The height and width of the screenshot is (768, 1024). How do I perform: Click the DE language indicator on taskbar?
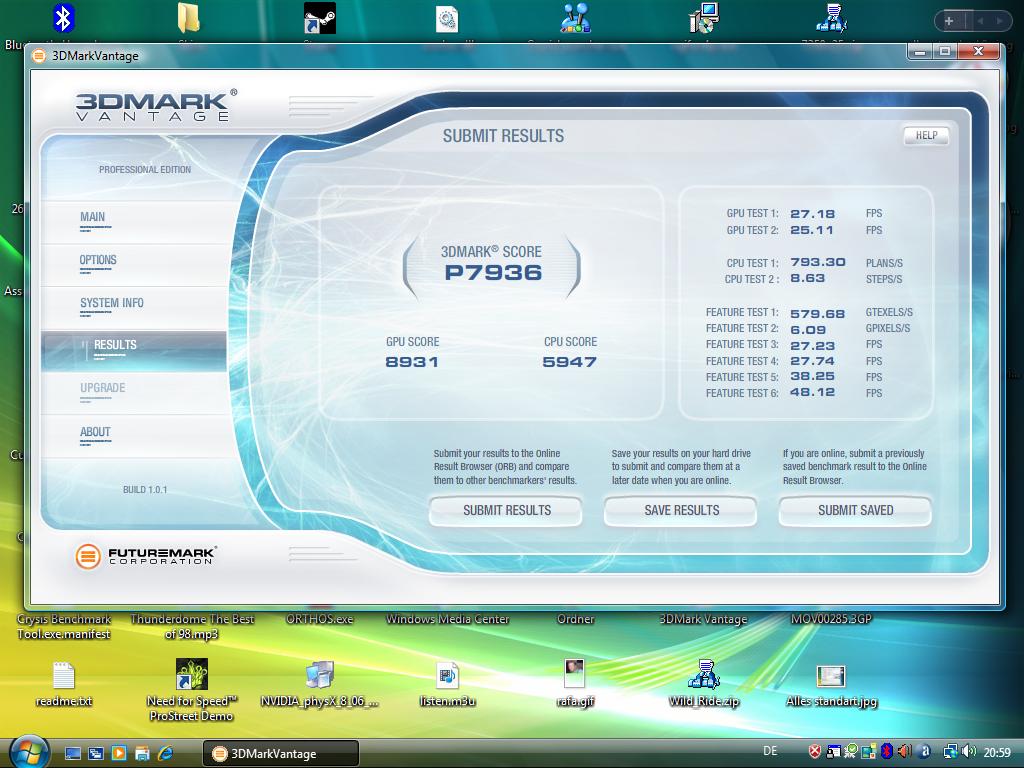click(x=771, y=751)
